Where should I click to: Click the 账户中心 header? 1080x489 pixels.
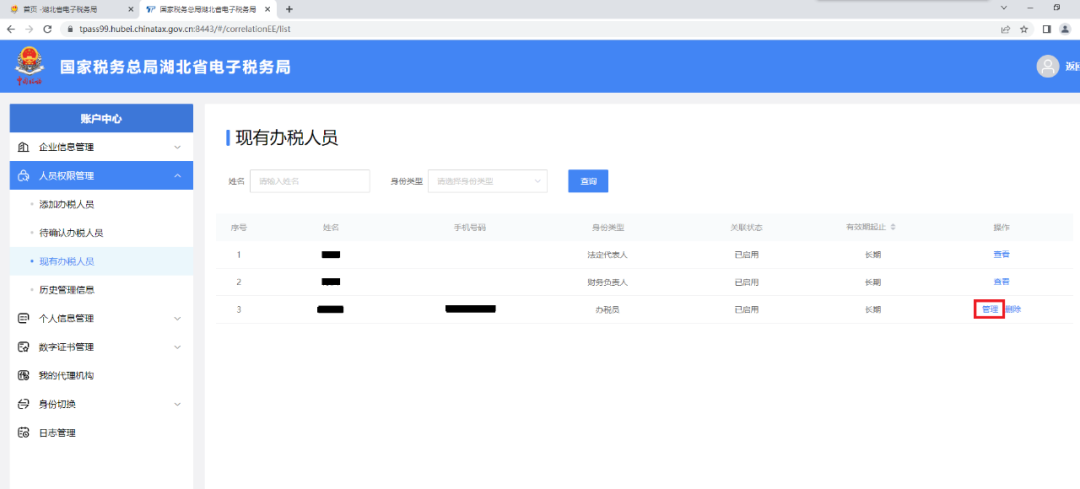pyautogui.click(x=101, y=118)
